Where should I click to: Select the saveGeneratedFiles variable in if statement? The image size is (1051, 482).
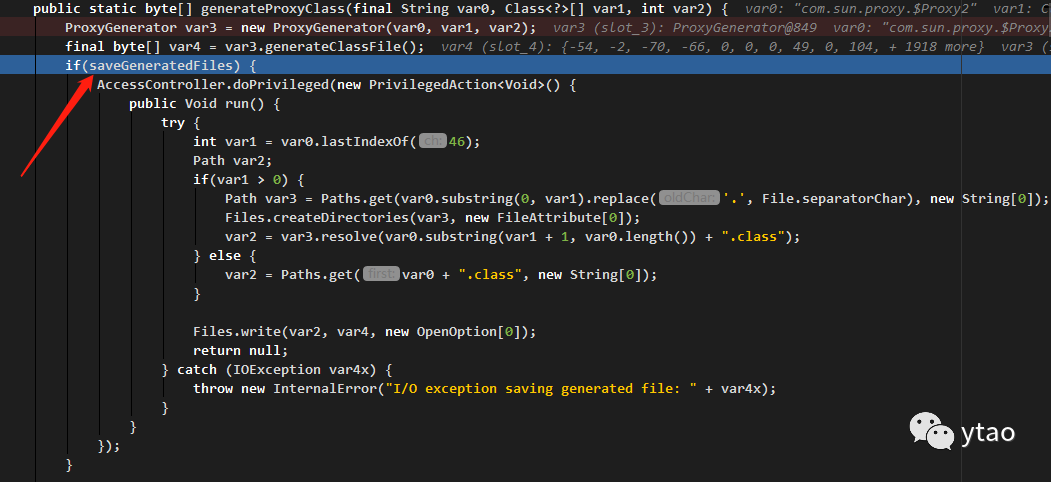coord(164,66)
